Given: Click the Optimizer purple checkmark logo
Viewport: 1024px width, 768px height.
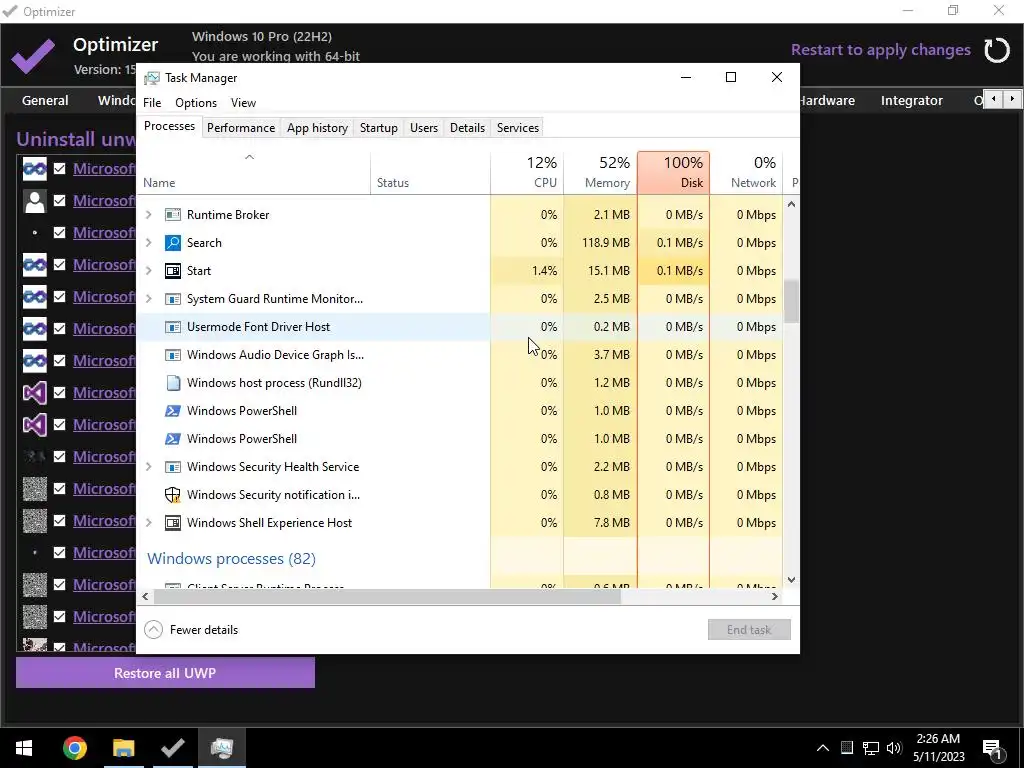Looking at the screenshot, I should coord(33,55).
